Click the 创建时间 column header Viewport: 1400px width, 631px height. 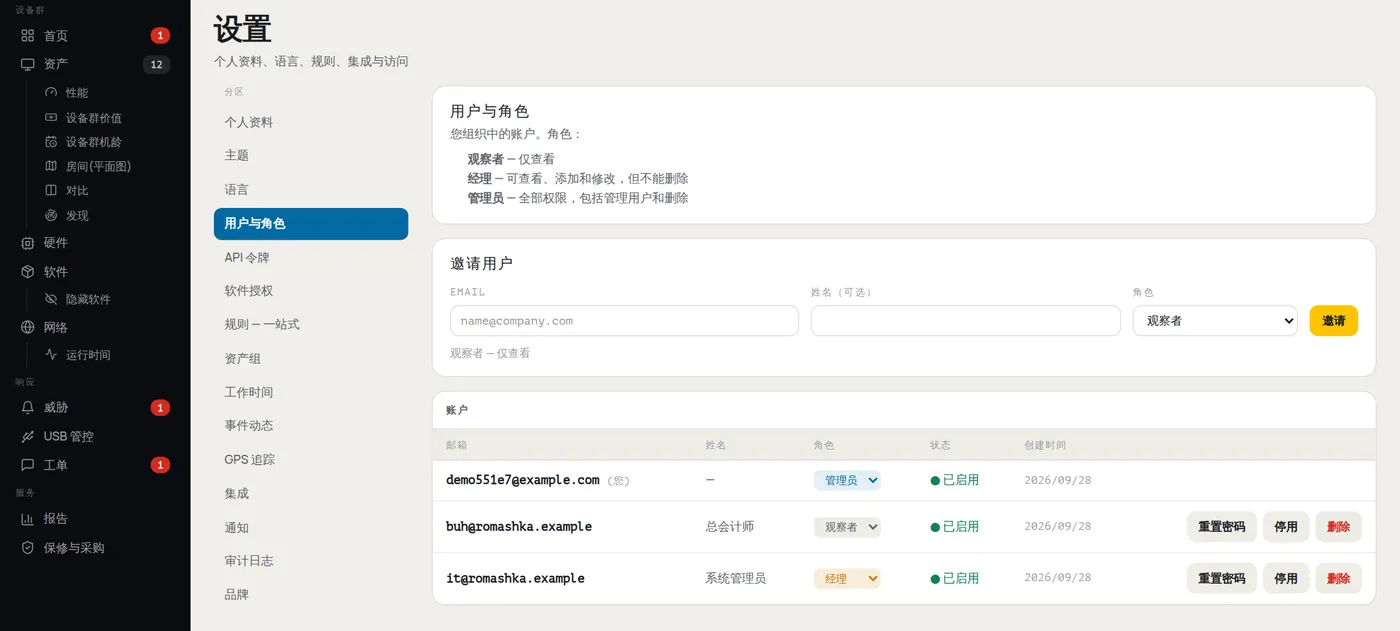pyautogui.click(x=1045, y=445)
